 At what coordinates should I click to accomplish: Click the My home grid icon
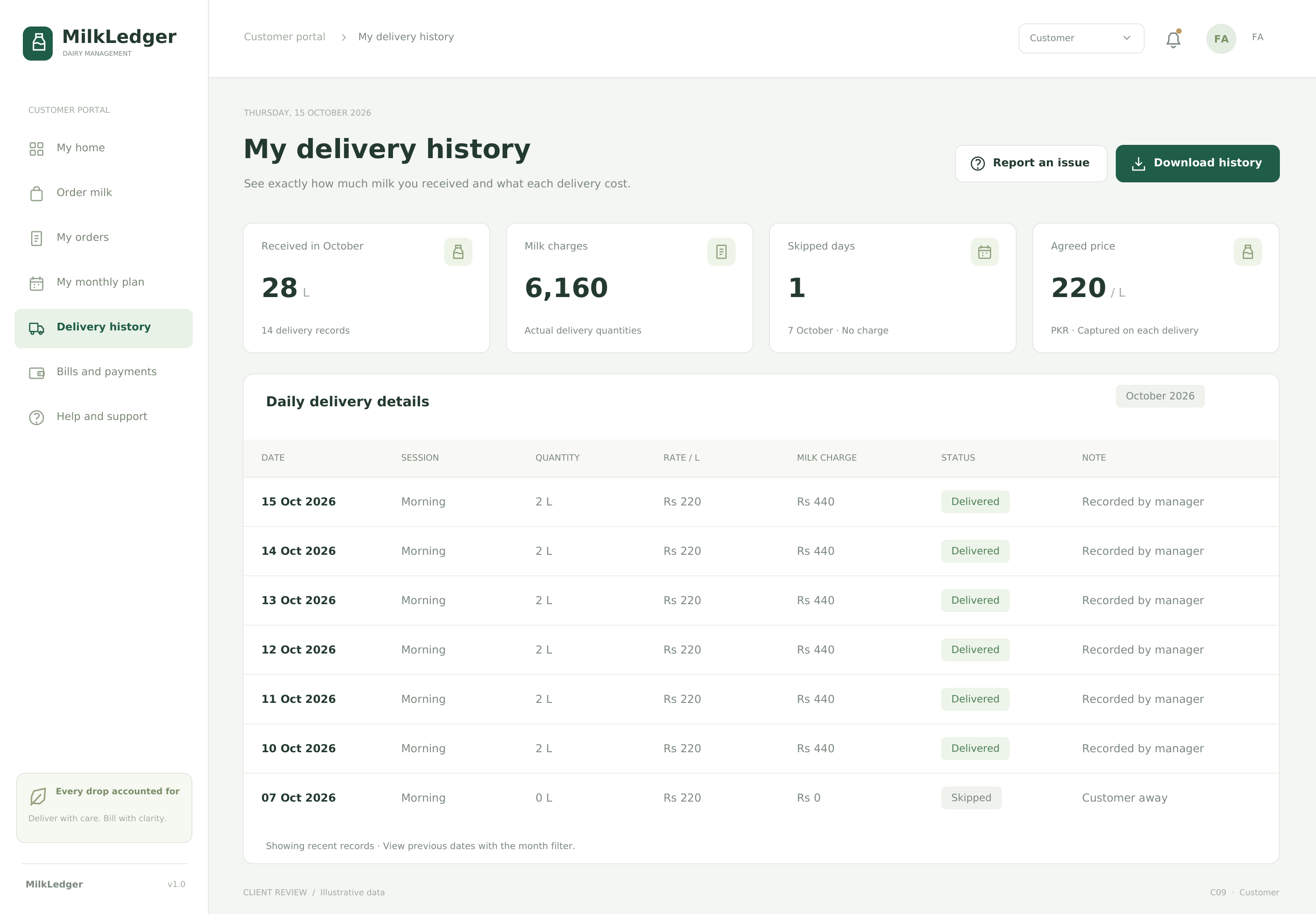tap(37, 149)
